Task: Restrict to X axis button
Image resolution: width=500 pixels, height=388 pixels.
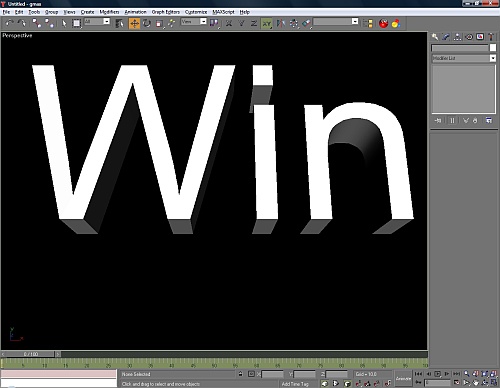Action: pos(229,23)
